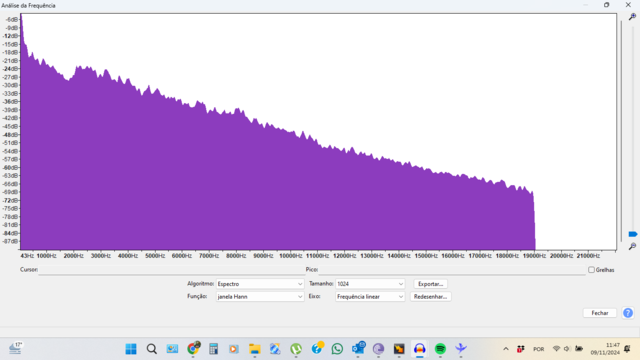Open battery status in the tray

579,349
